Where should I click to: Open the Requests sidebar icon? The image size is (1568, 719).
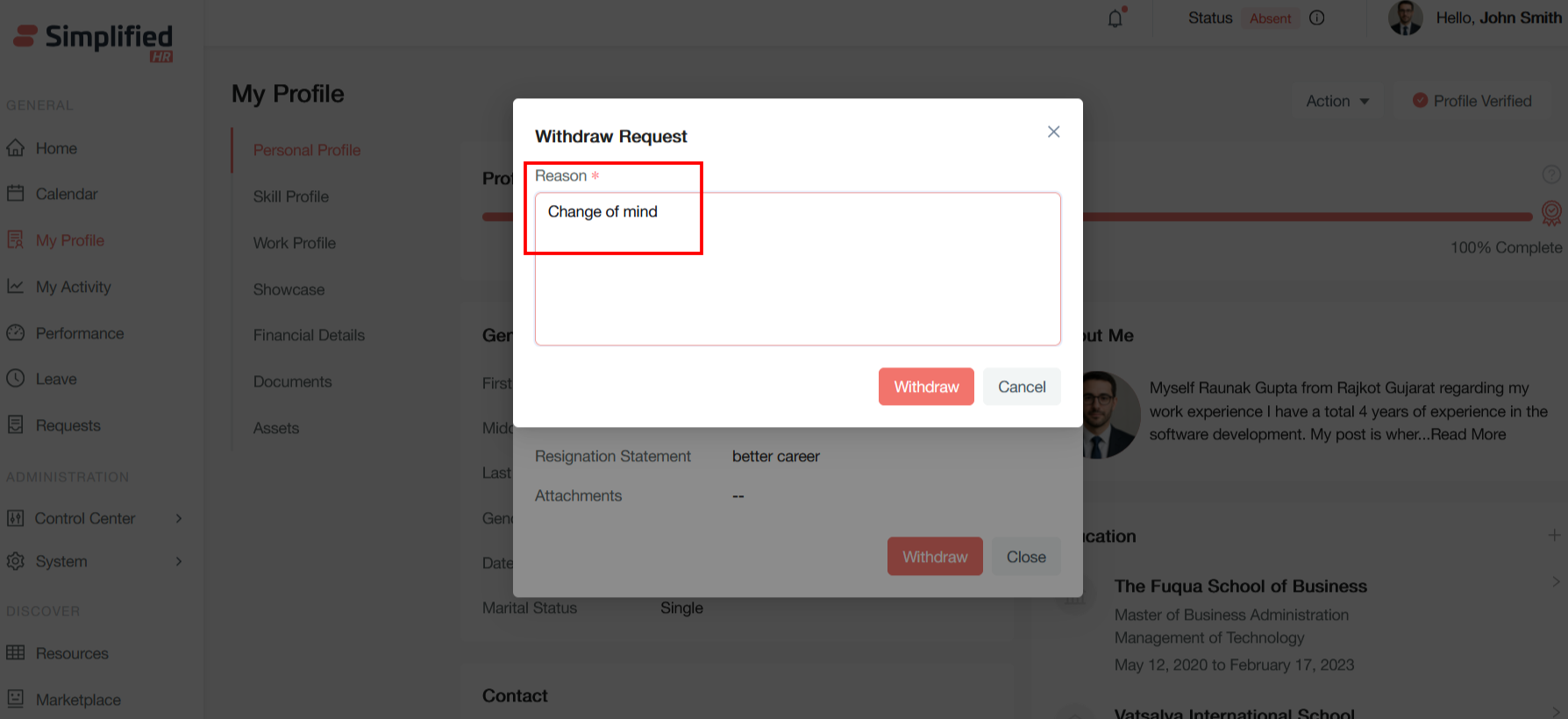(x=16, y=425)
